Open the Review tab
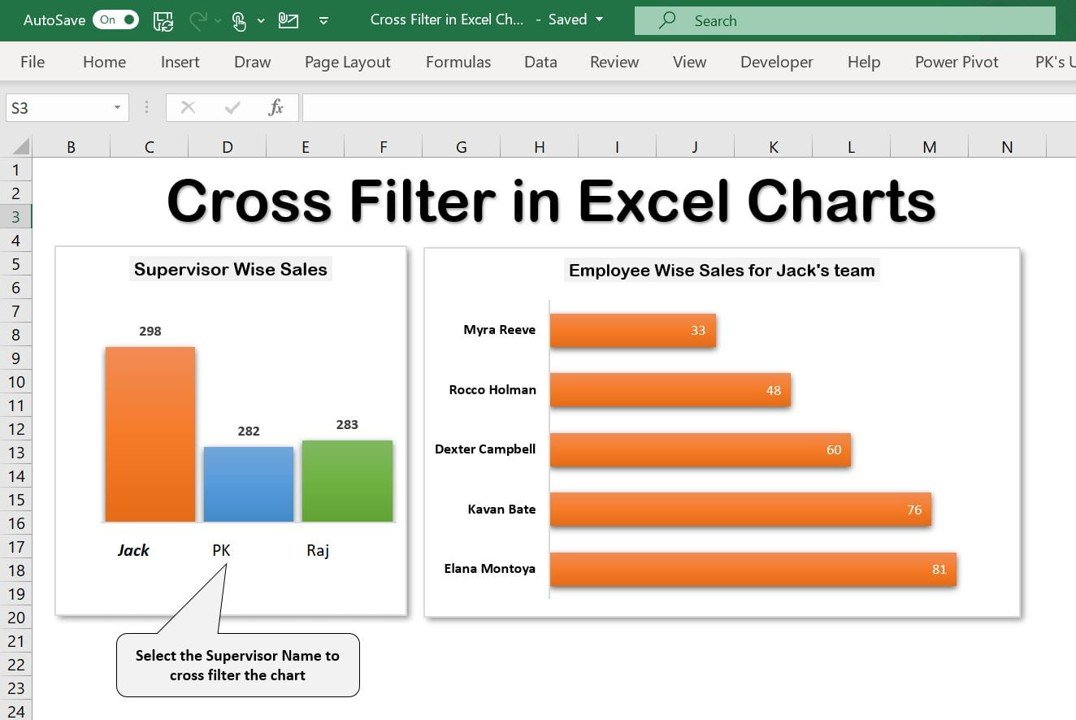The height and width of the screenshot is (720, 1076). pyautogui.click(x=614, y=62)
